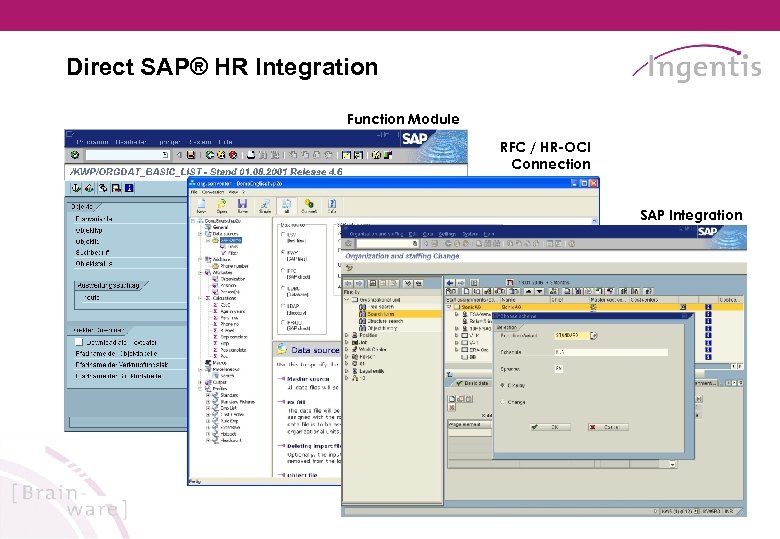Expand the Profiles tree node

pyautogui.click(x=201, y=389)
